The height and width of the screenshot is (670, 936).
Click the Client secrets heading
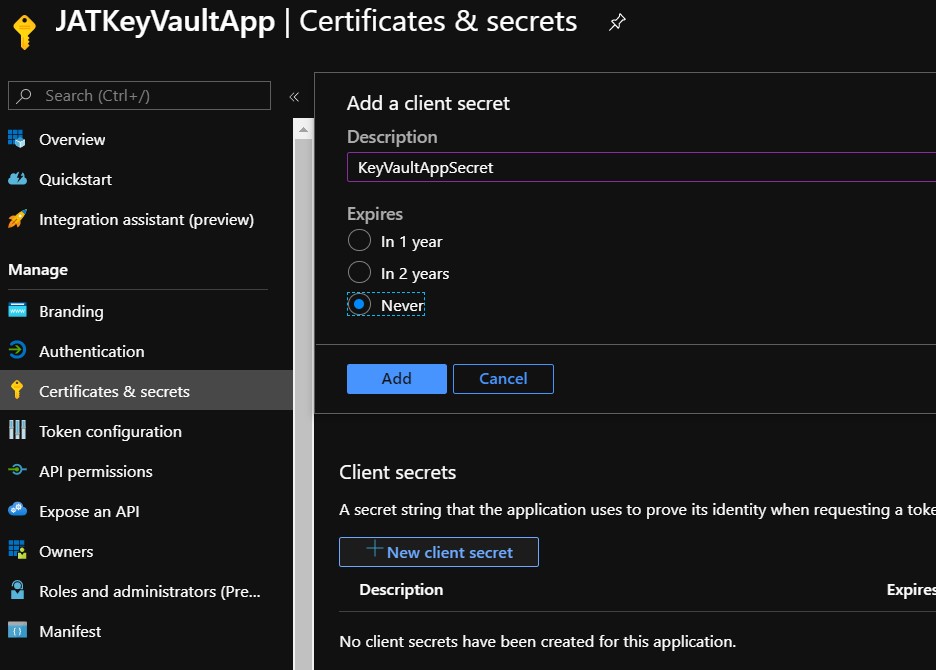pyautogui.click(x=398, y=472)
